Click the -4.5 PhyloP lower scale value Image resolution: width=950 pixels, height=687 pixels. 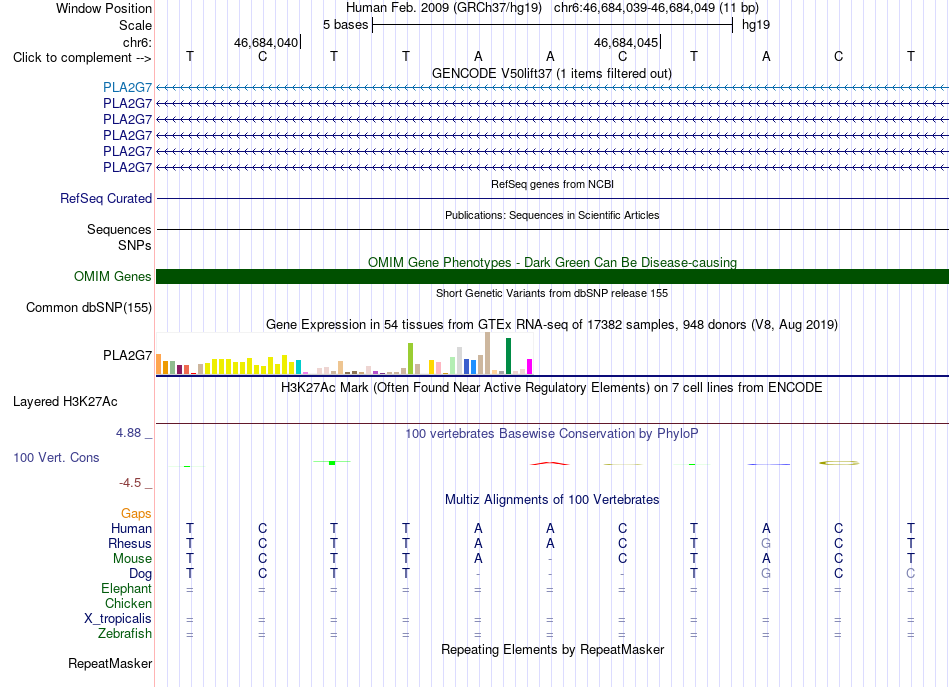coord(130,483)
